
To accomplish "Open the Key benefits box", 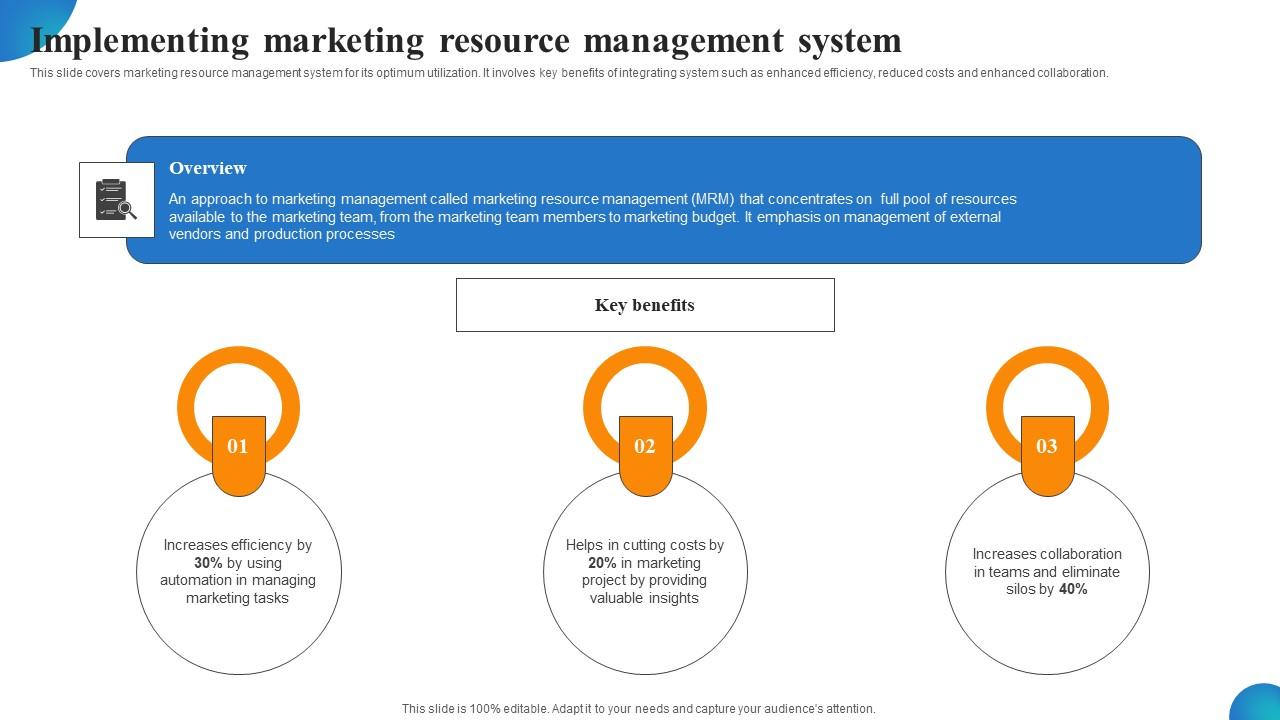I will pyautogui.click(x=645, y=304).
